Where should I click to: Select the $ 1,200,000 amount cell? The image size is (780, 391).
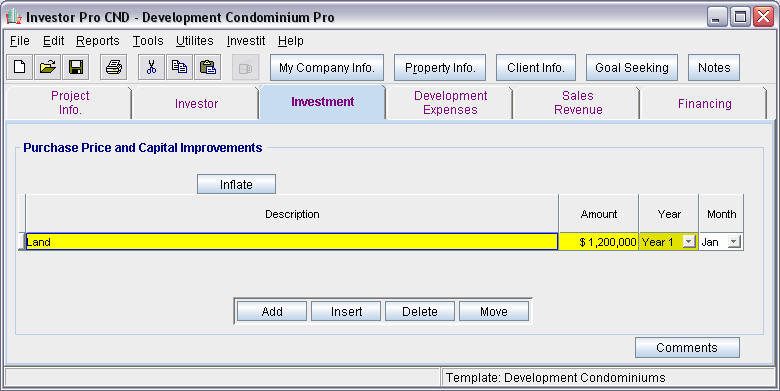tap(599, 242)
